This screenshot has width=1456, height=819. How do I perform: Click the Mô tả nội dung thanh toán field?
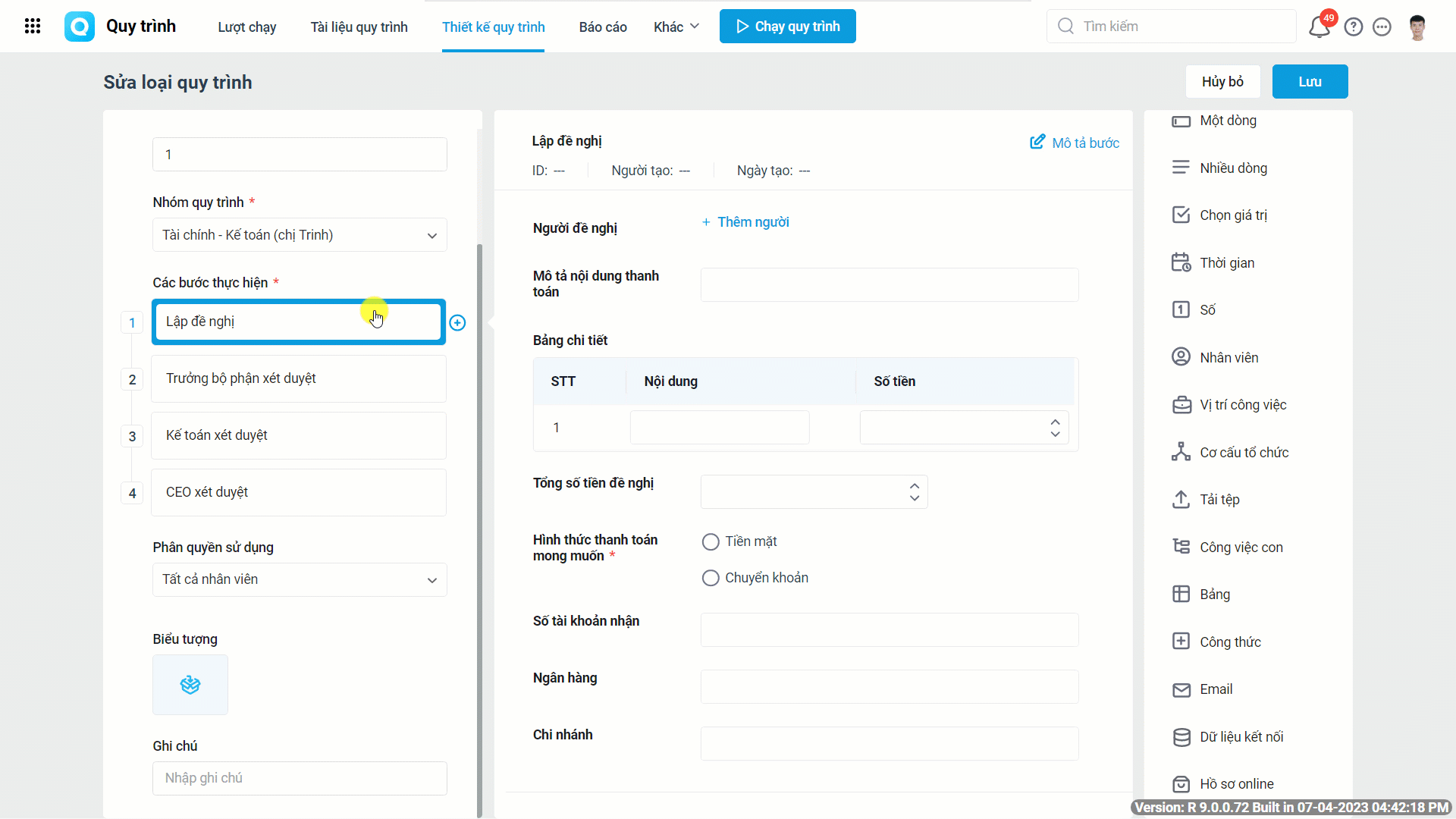coord(890,284)
